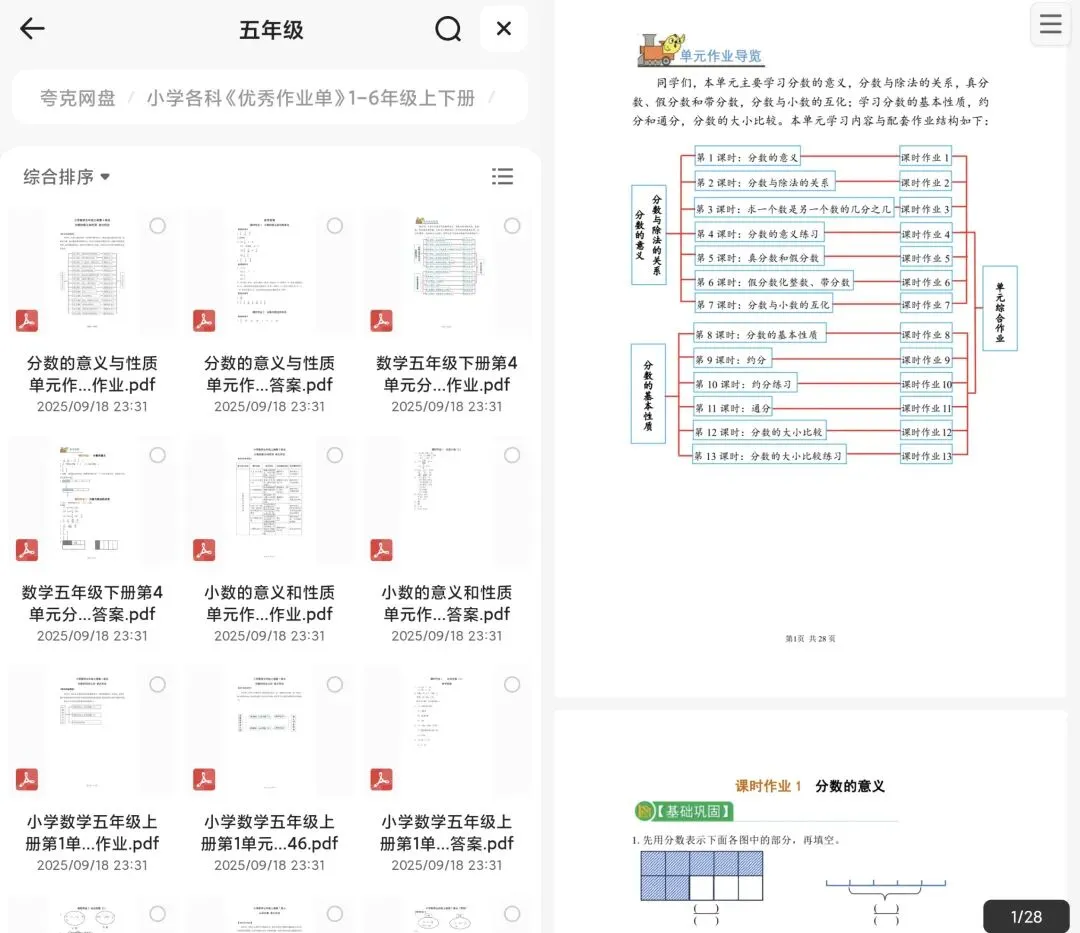Open breadcrumb 小学各科《优秀作业单》1-6年级上下册

(x=311, y=98)
